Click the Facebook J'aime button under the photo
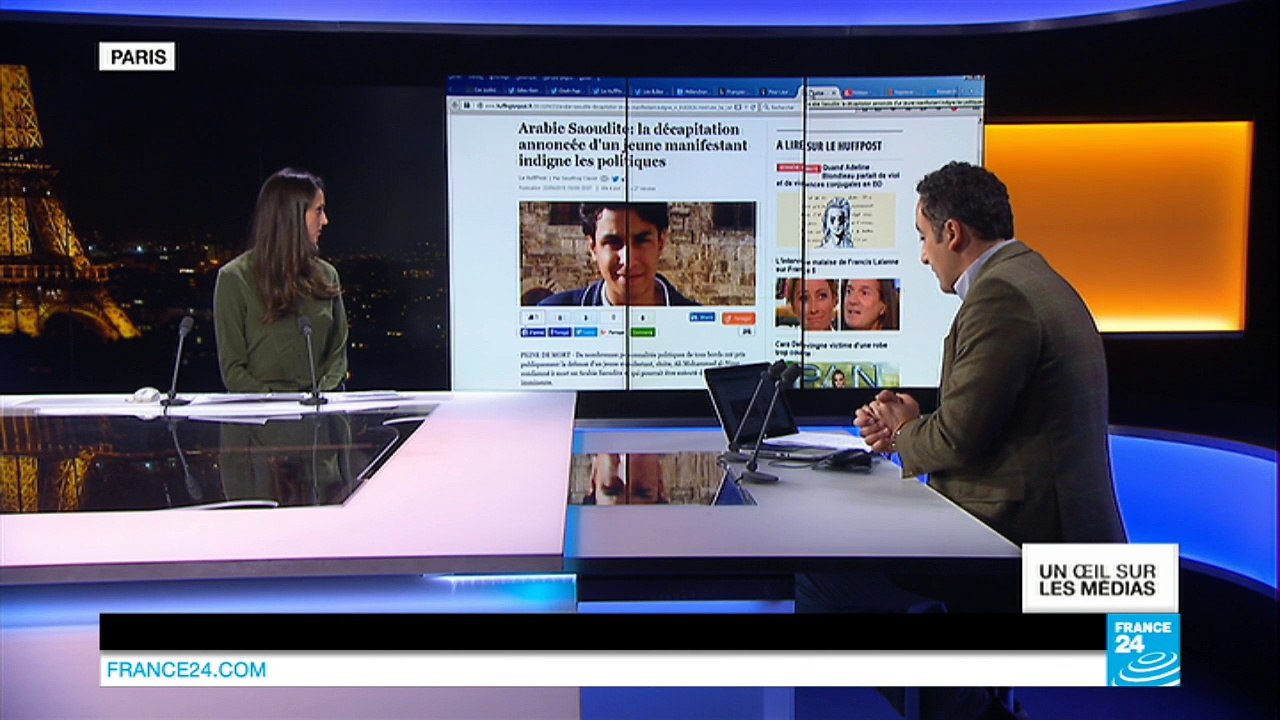1280x720 pixels. [x=533, y=332]
